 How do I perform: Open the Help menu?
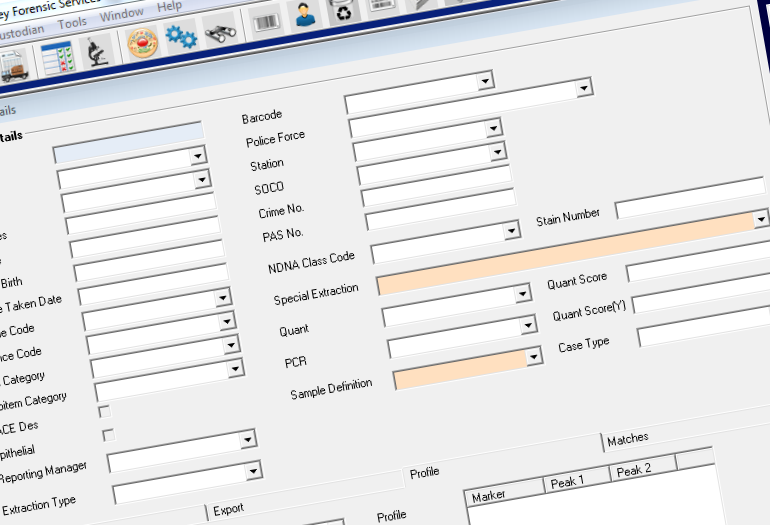point(169,7)
